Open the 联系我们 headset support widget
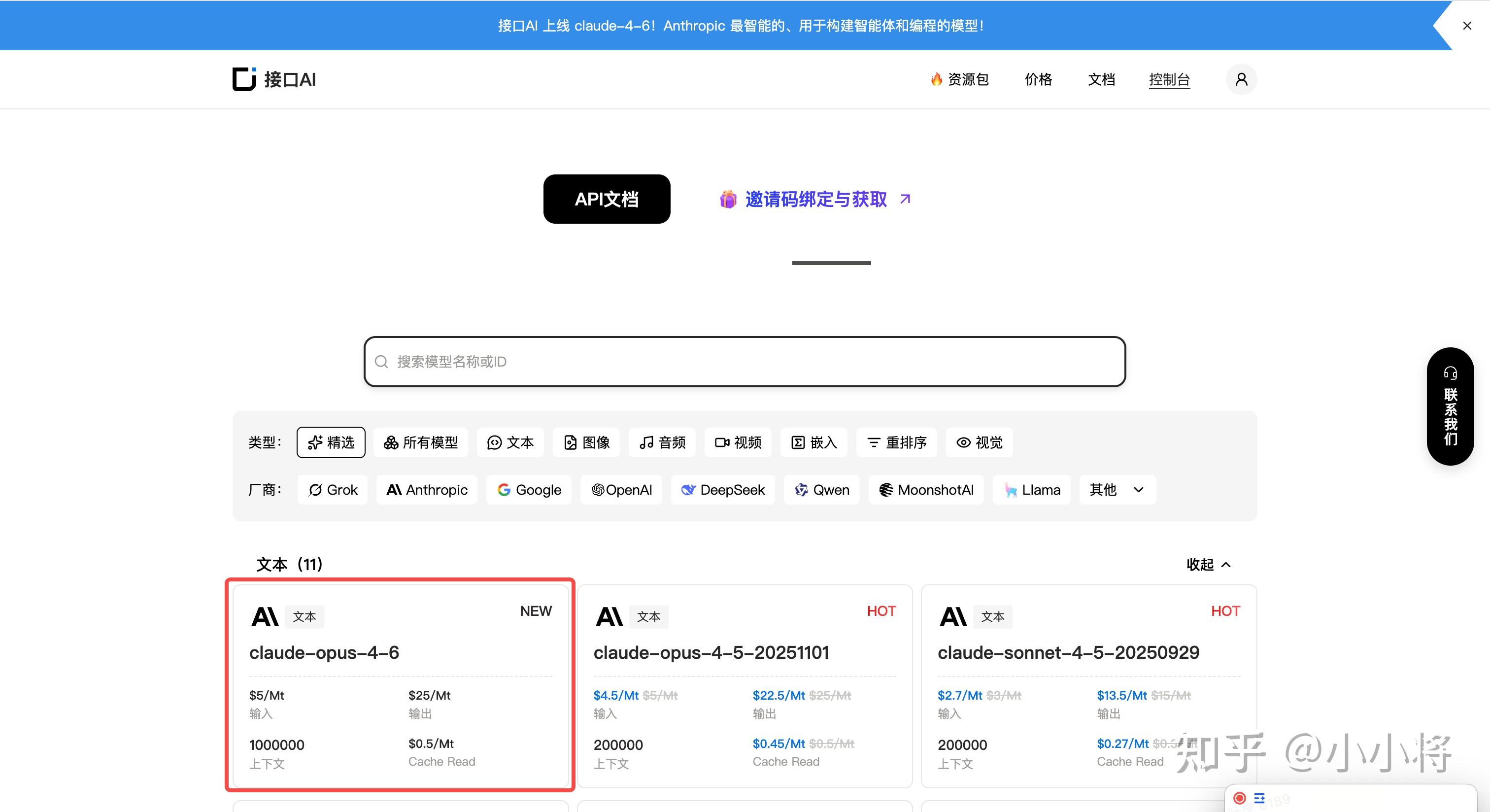 point(1450,406)
